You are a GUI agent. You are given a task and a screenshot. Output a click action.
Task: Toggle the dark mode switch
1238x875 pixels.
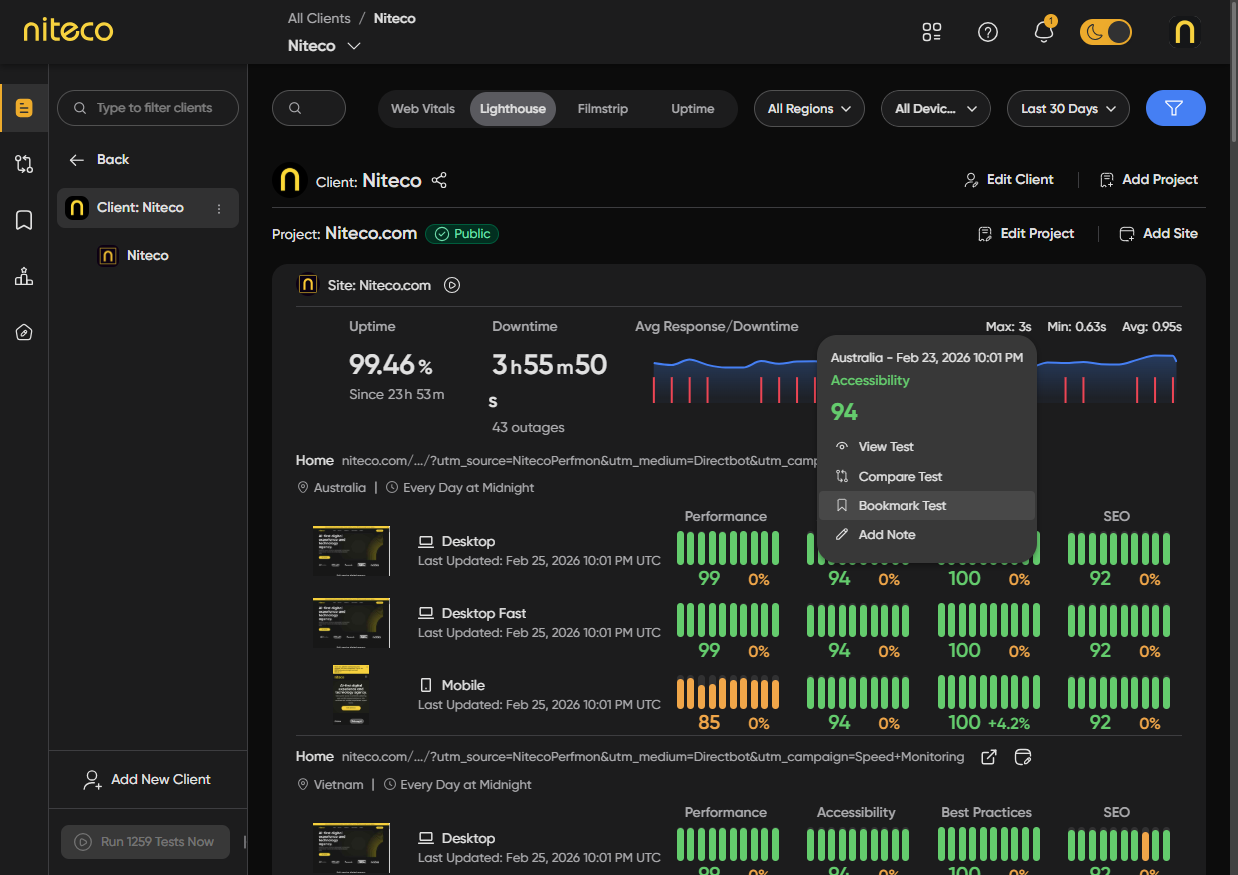(x=1105, y=32)
